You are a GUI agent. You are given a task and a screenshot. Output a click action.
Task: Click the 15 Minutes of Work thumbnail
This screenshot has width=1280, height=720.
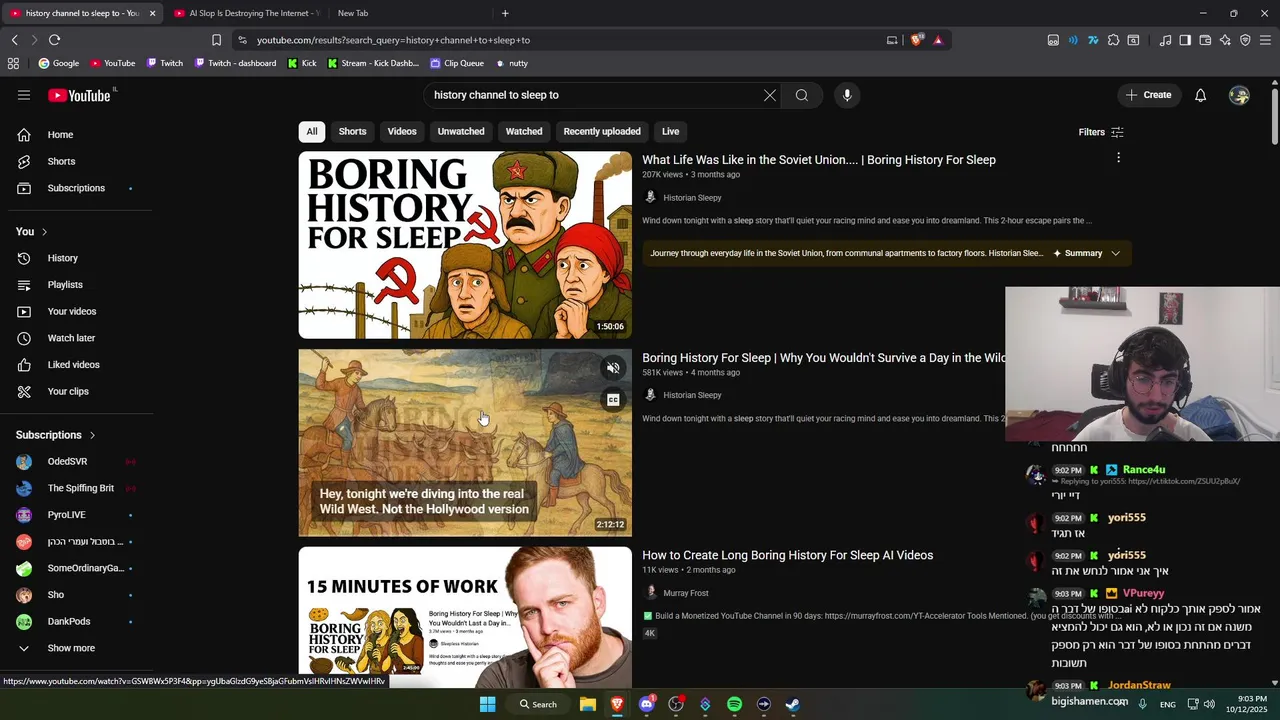(x=465, y=617)
